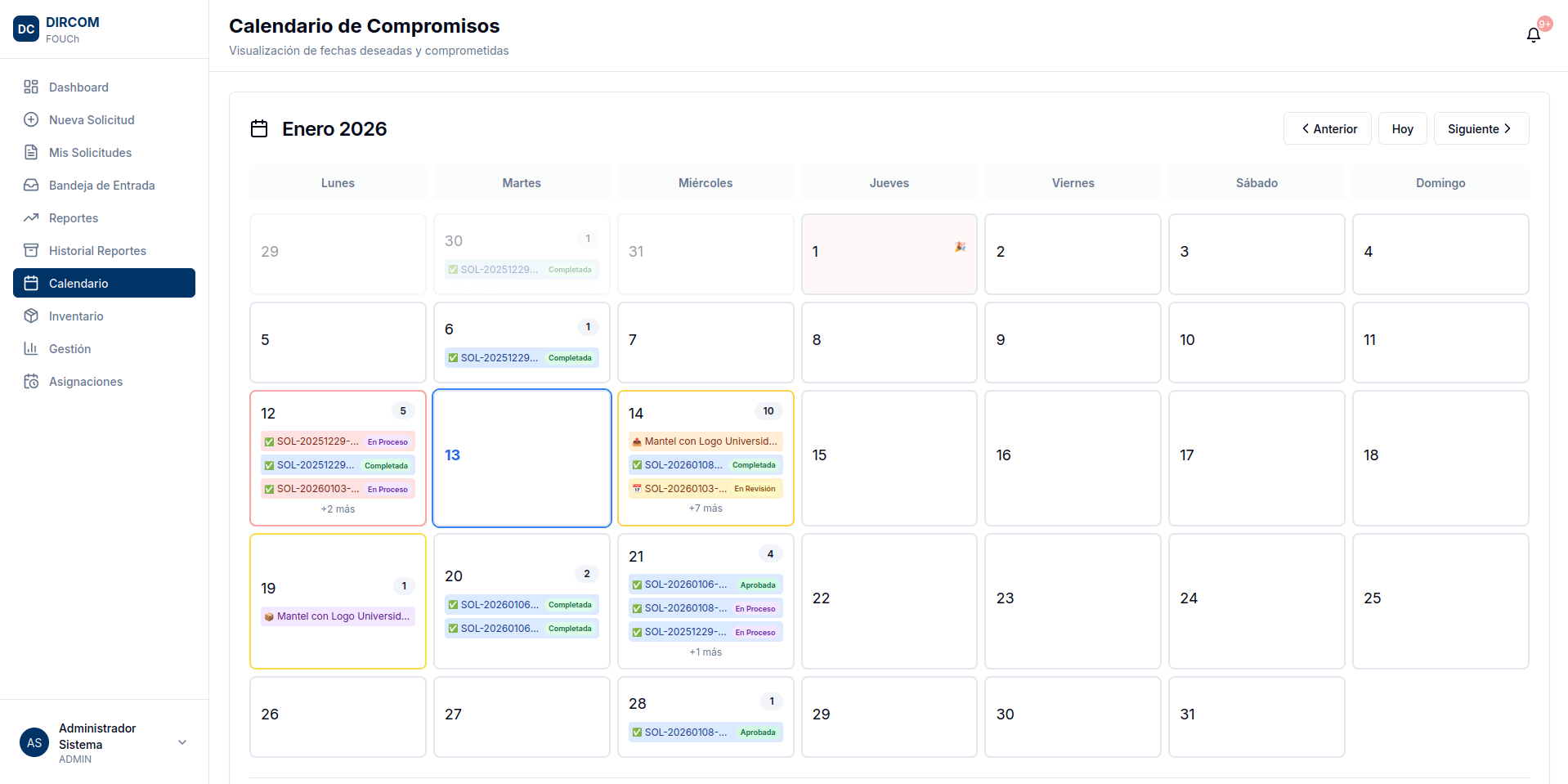Screen dimensions: 1568x784
Task: Go to previous month with Anterior
Action: click(x=1328, y=128)
